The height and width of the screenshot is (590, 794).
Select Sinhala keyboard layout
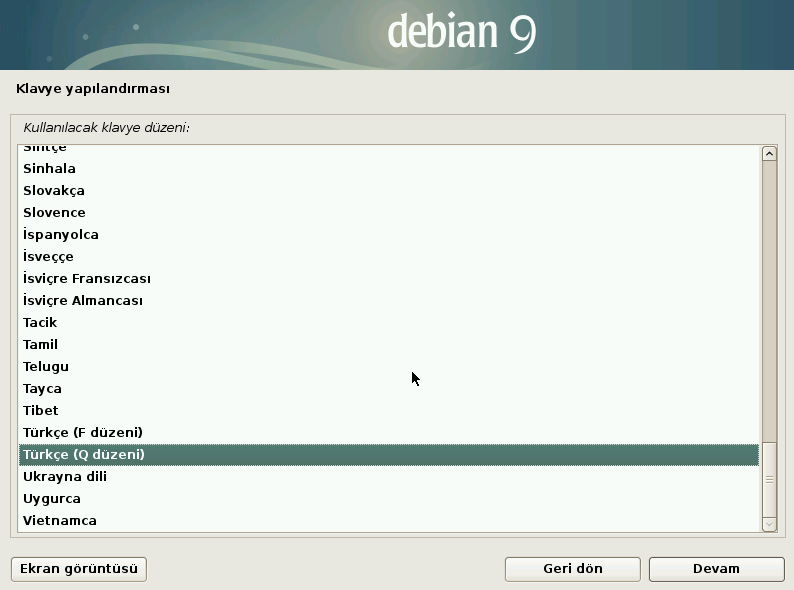pyautogui.click(x=389, y=169)
